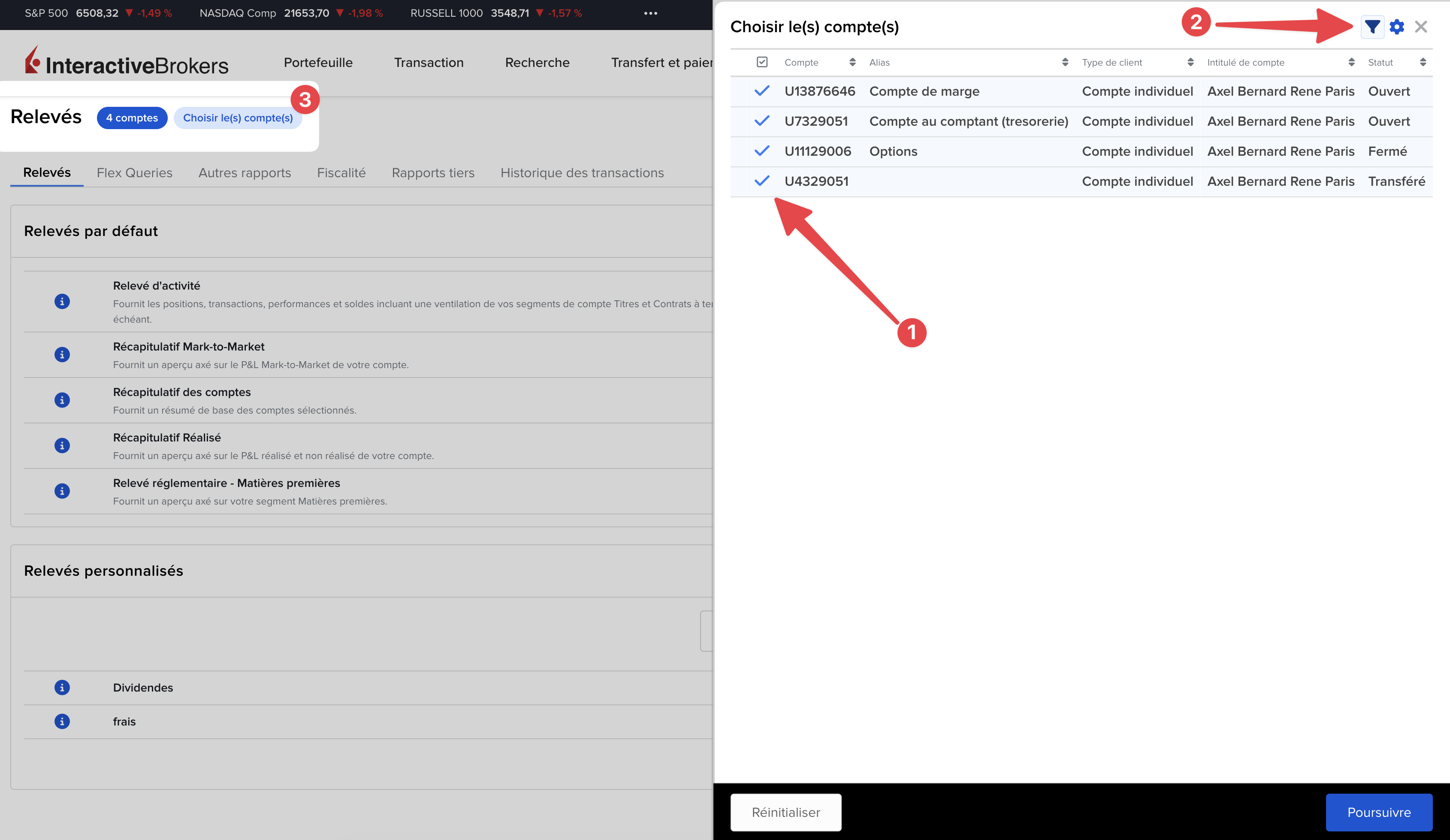Open the ticker bar three-dots menu
1450x840 pixels.
tap(650, 13)
